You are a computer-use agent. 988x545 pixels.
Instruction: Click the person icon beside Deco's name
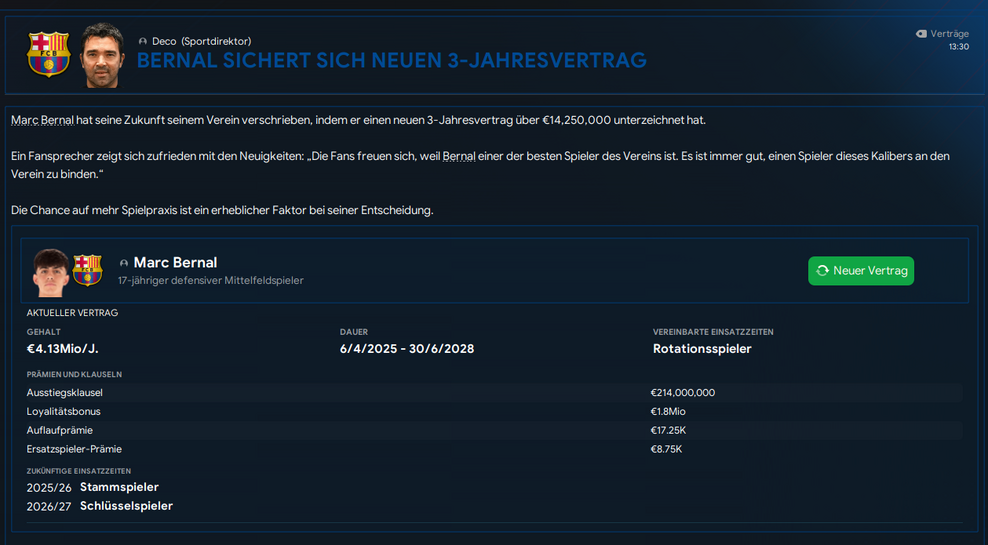pos(143,41)
